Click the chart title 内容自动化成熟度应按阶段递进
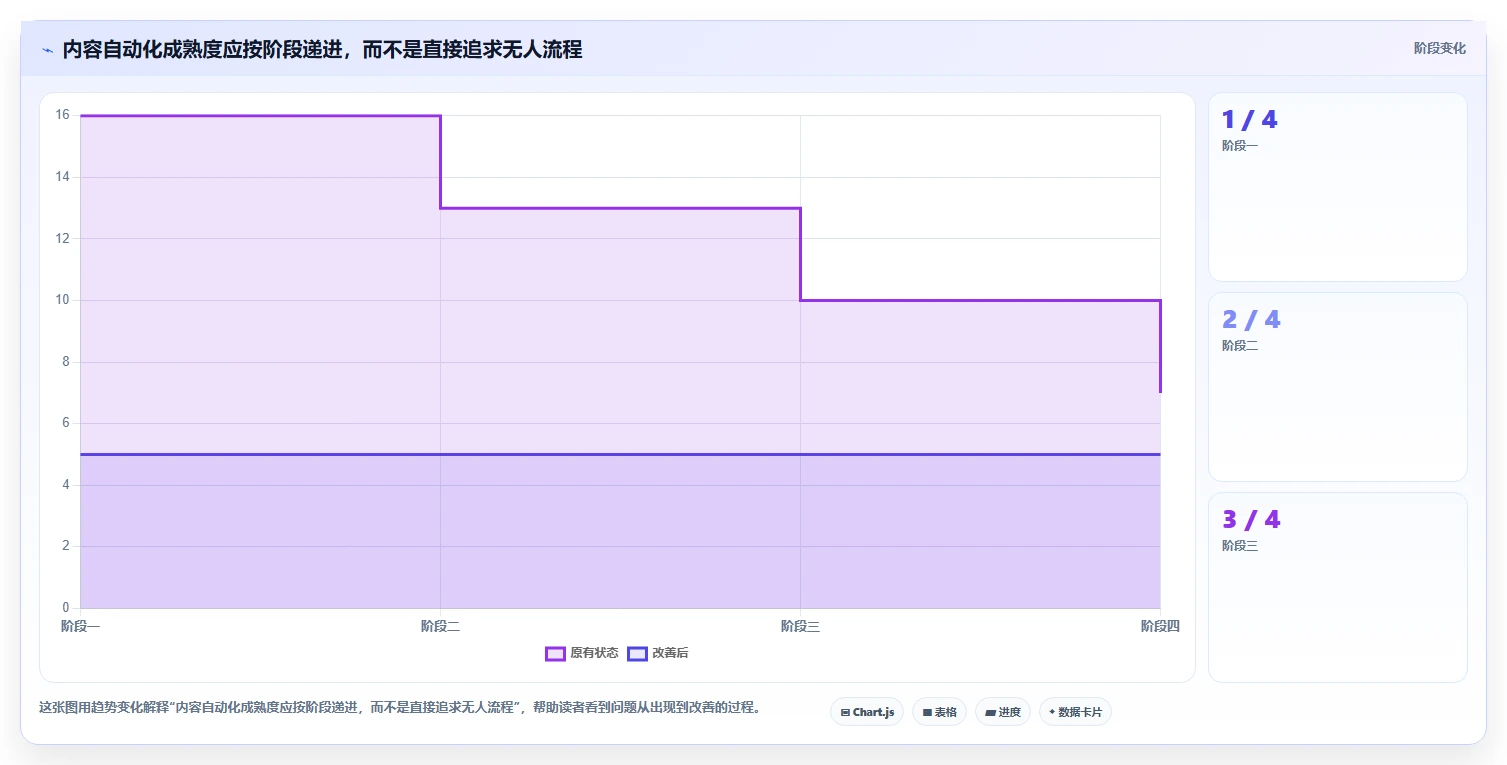 click(322, 50)
